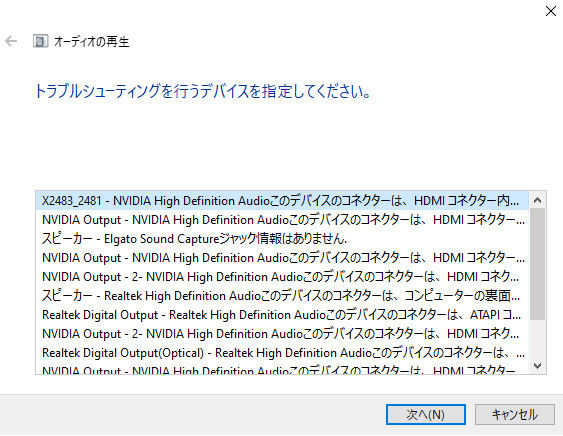Select スピーカー - Realtek High Definition Audio row
The image size is (563, 436).
click(x=282, y=296)
